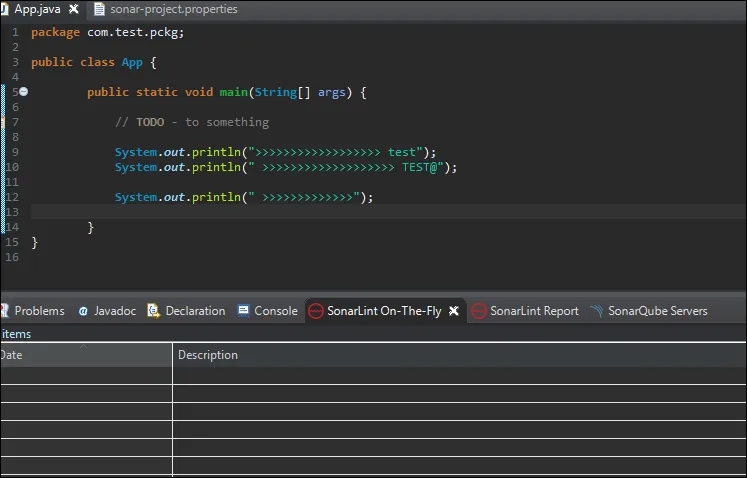This screenshot has width=747, height=478.
Task: Place cursor on empty highlighted line 13
Action: (388, 212)
